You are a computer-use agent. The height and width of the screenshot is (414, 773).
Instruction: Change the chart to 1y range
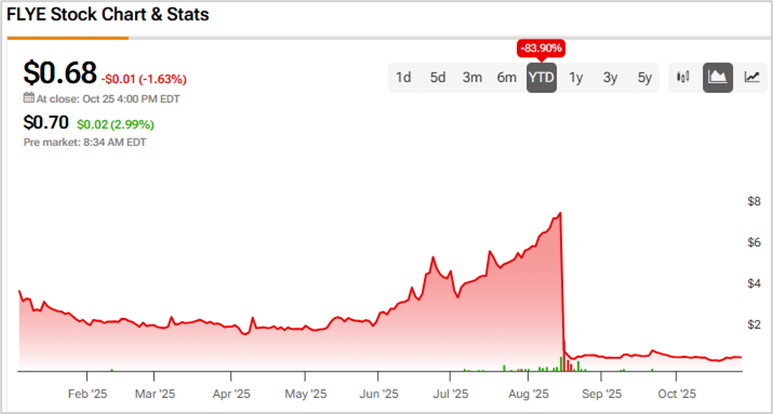(576, 77)
